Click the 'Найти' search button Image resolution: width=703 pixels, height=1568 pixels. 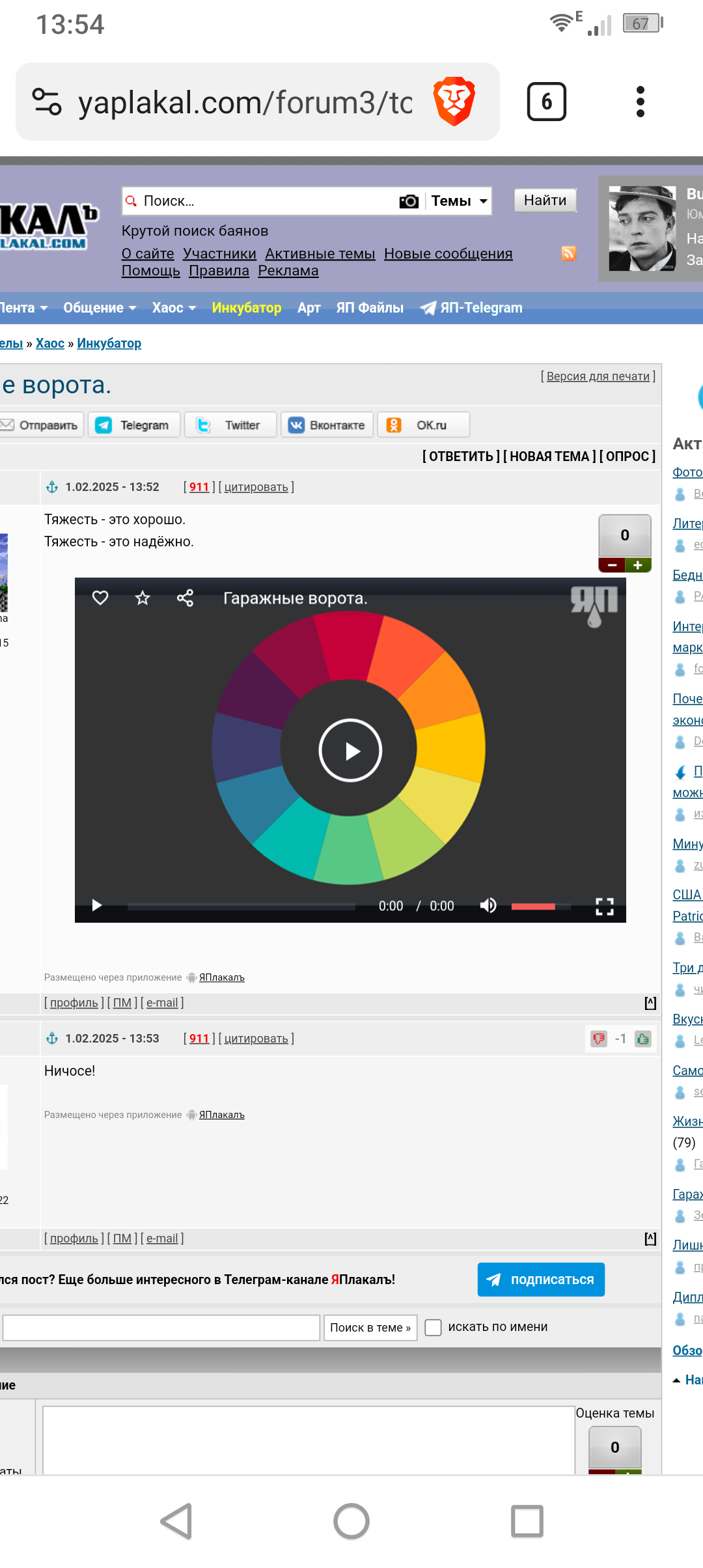click(545, 201)
